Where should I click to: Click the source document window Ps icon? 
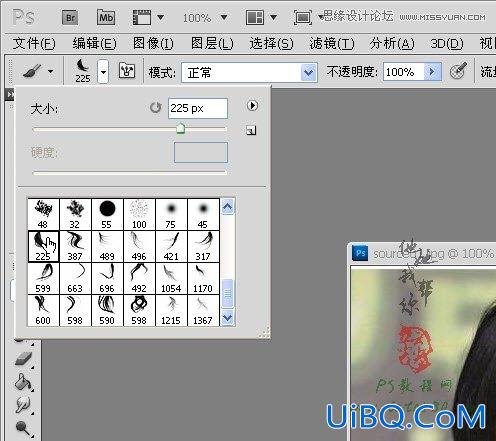[360, 253]
